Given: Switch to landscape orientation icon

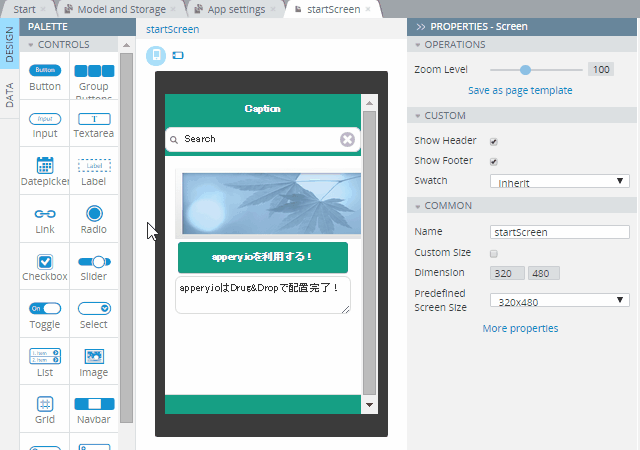Looking at the screenshot, I should (178, 55).
